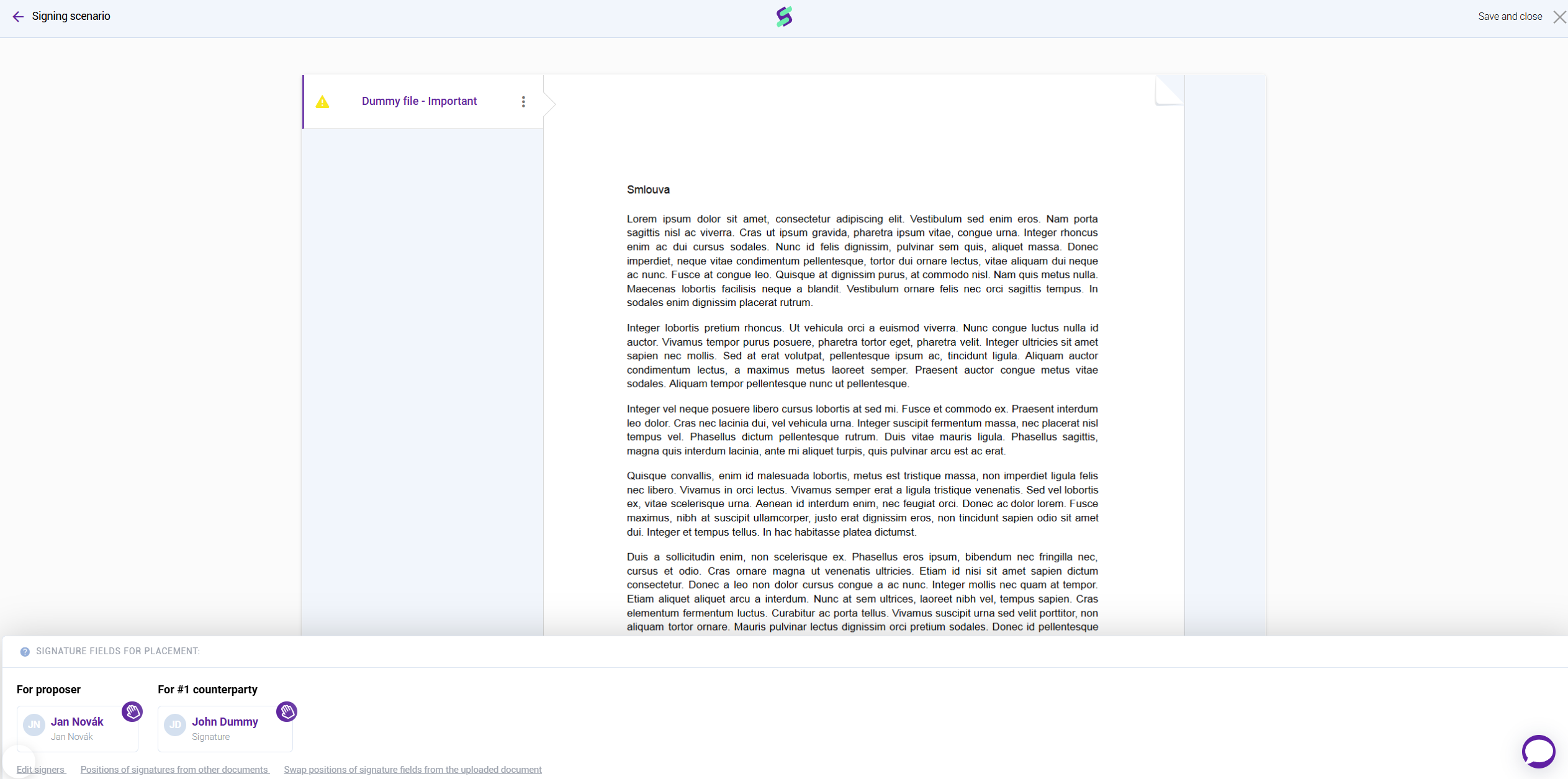Click the JN avatar circle
This screenshot has height=779, width=1568.
tap(34, 725)
